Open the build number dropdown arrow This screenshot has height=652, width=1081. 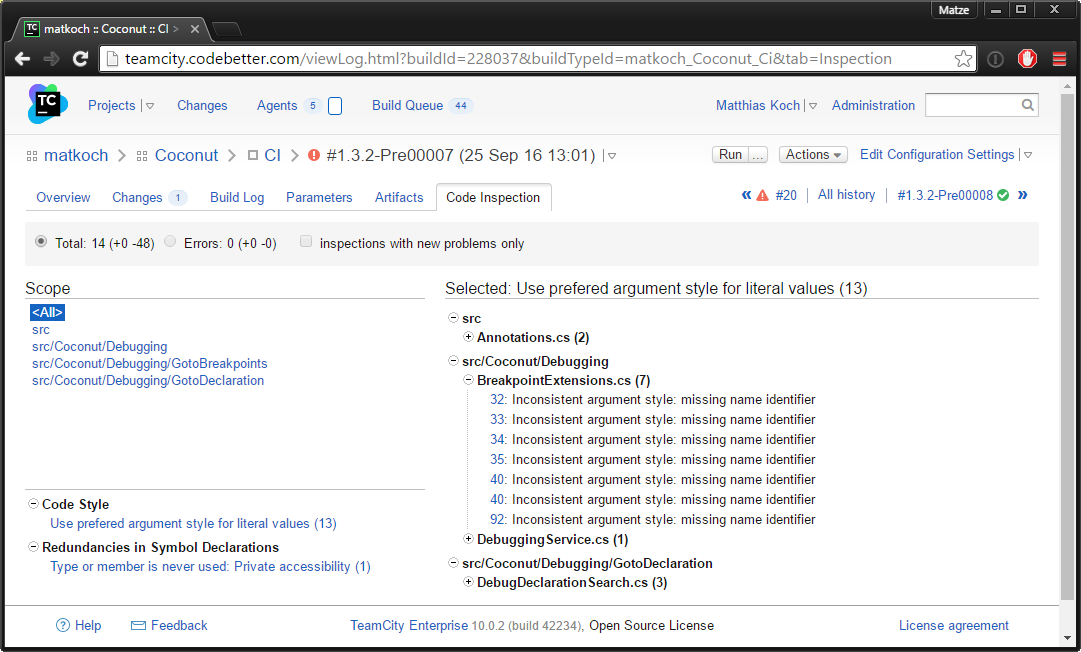pyautogui.click(x=612, y=156)
